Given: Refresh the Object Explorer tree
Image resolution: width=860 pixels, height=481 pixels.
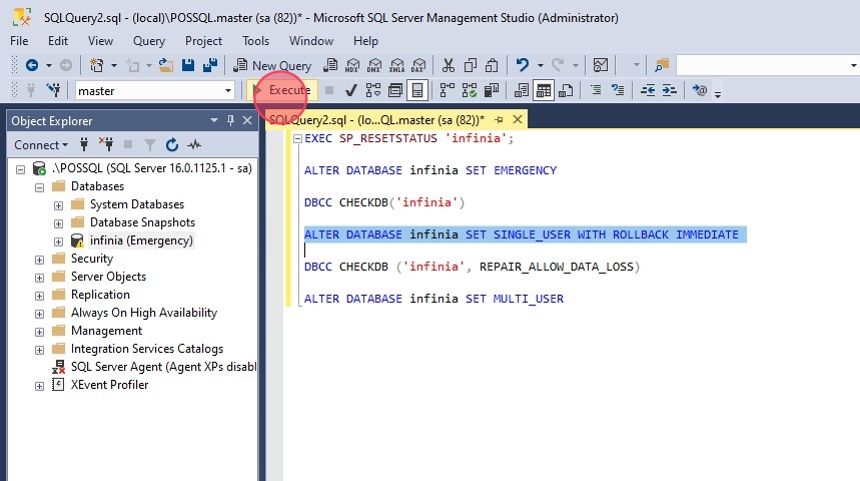Looking at the screenshot, I should [x=172, y=145].
